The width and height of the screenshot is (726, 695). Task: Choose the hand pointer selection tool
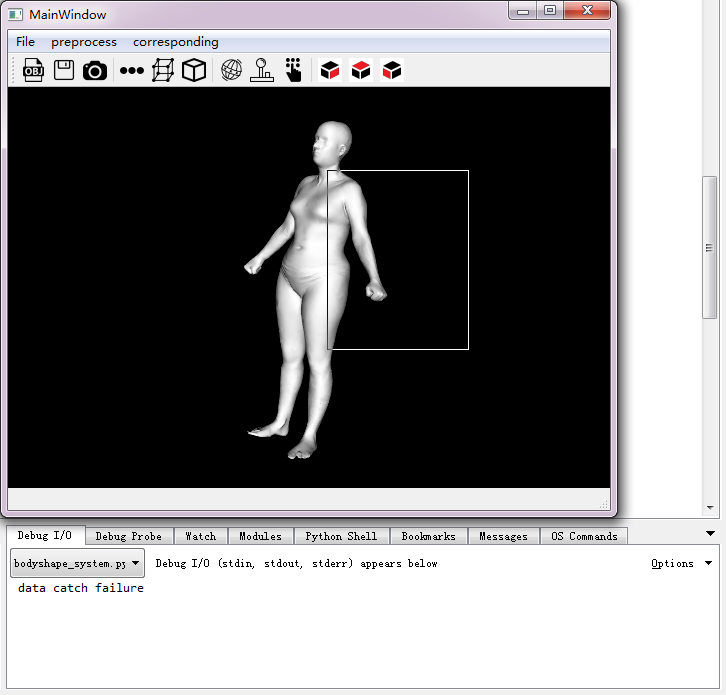[x=293, y=70]
